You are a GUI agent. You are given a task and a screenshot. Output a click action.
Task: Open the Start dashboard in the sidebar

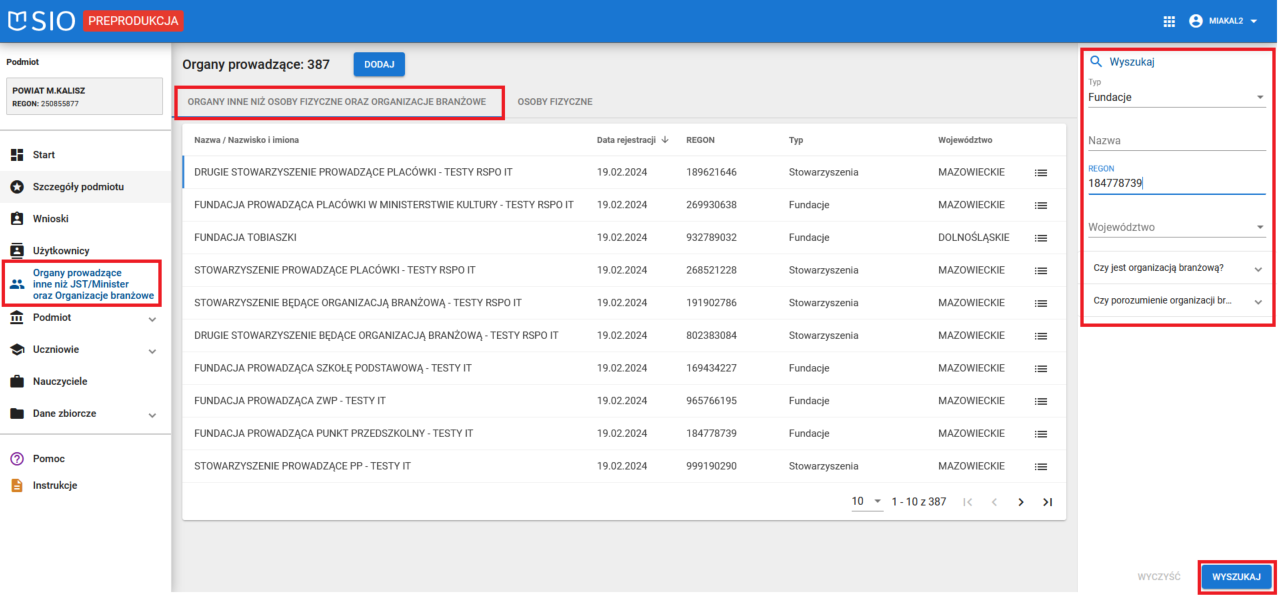pyautogui.click(x=43, y=155)
